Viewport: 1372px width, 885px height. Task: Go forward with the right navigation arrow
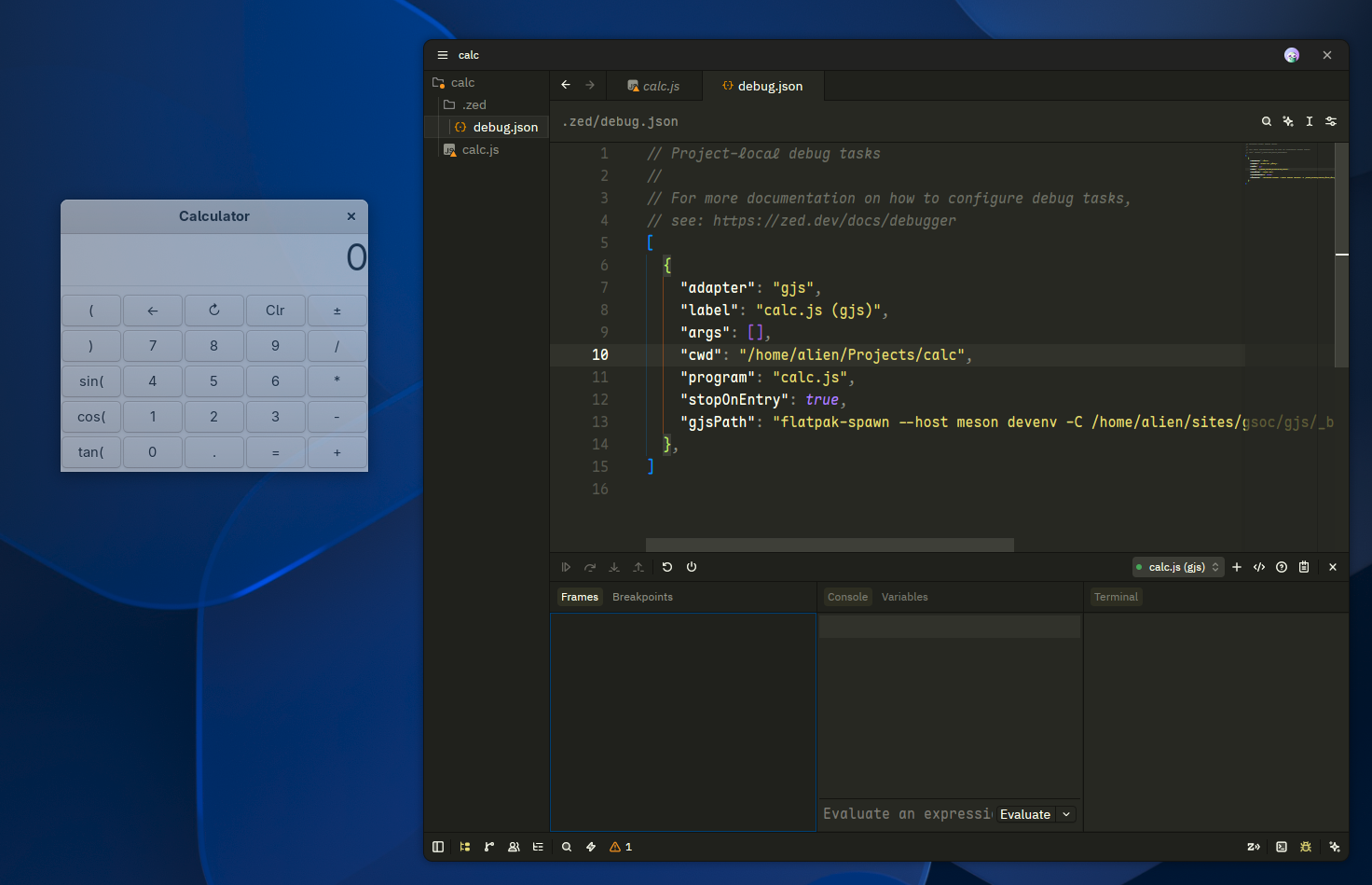[x=590, y=85]
